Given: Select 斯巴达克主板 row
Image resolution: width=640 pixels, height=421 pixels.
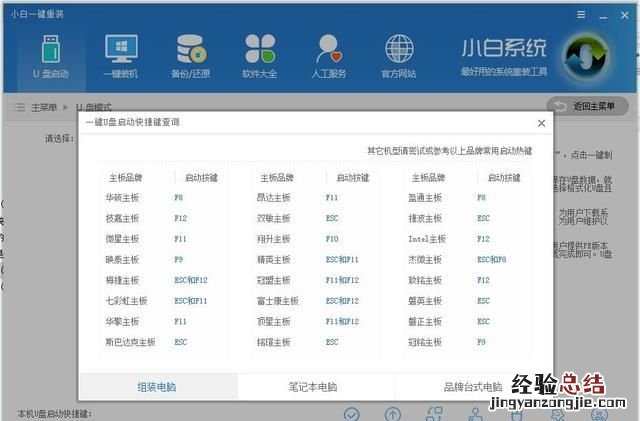Looking at the screenshot, I should 130,342.
